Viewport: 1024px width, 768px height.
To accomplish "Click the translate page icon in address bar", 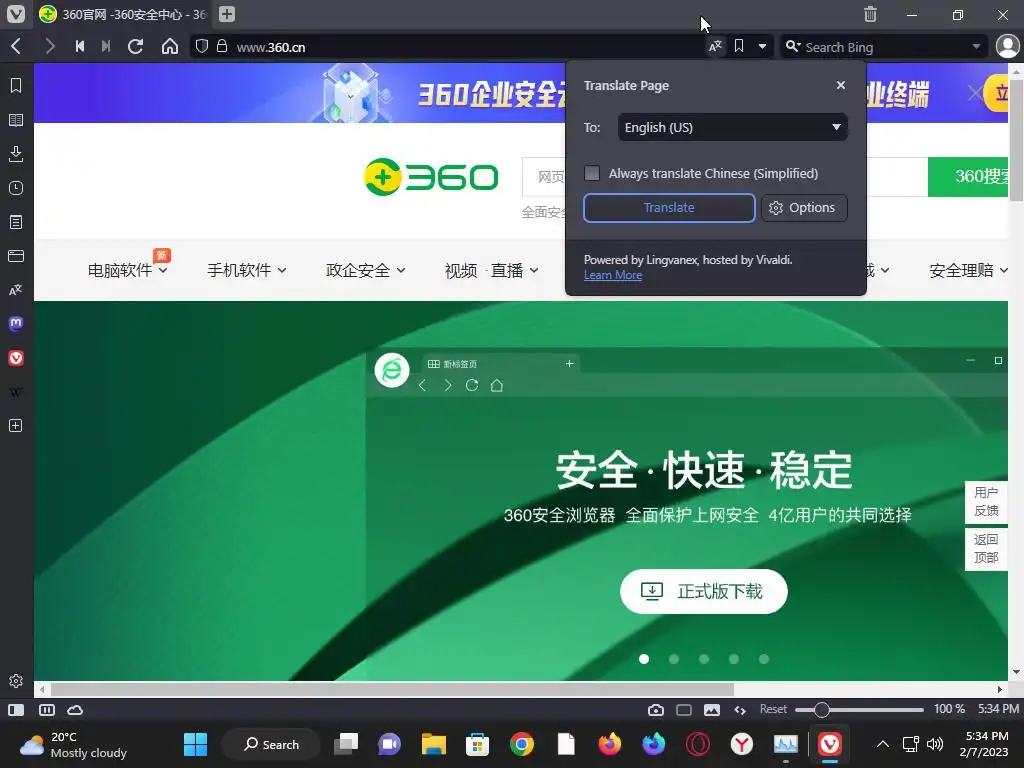I will 716,46.
